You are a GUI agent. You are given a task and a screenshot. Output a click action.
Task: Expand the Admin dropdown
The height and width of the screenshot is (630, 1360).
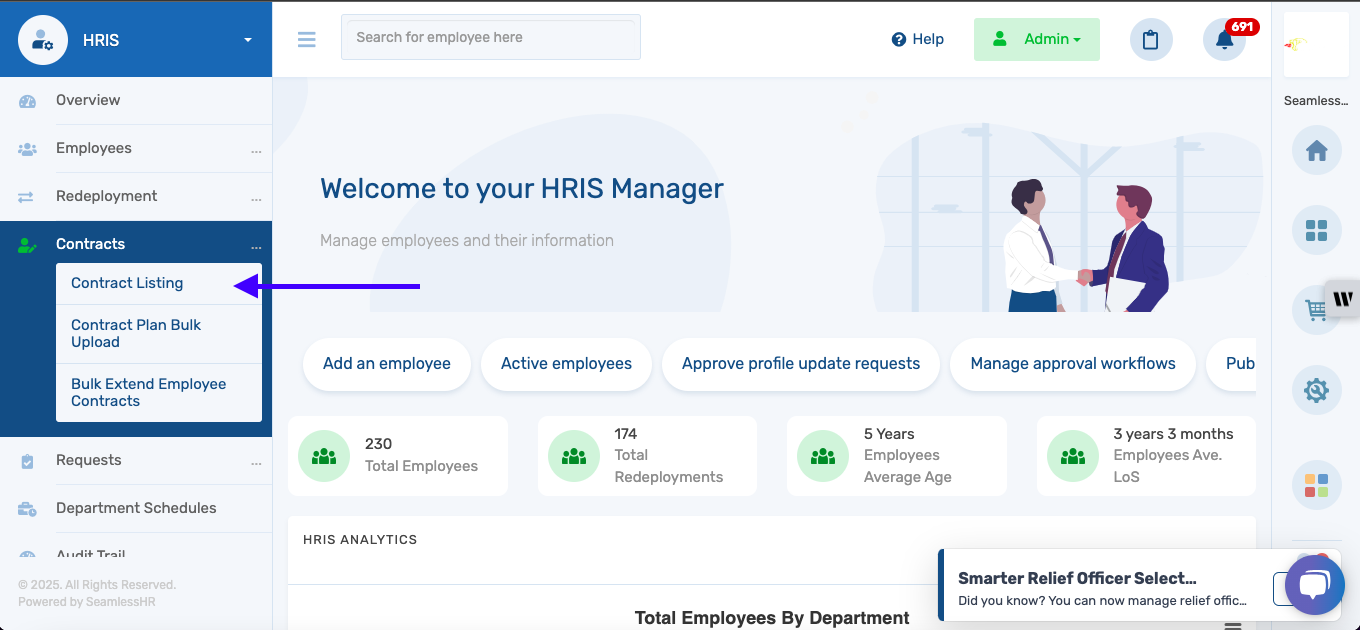point(1037,39)
